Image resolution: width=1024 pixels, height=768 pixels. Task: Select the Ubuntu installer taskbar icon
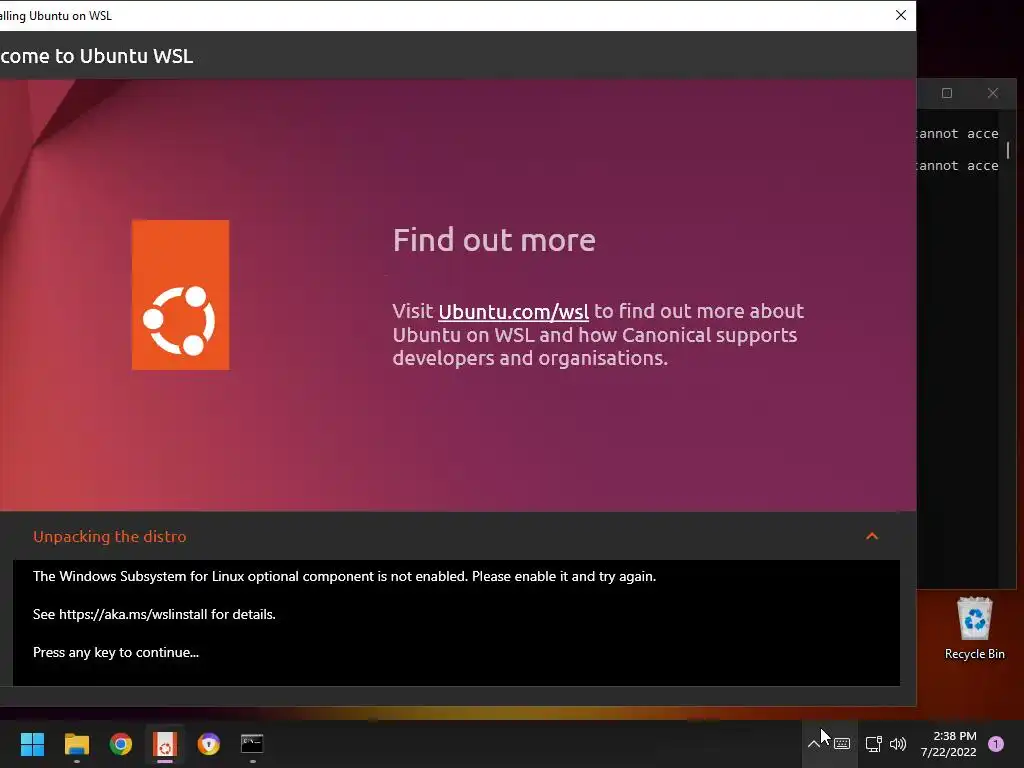click(x=165, y=744)
